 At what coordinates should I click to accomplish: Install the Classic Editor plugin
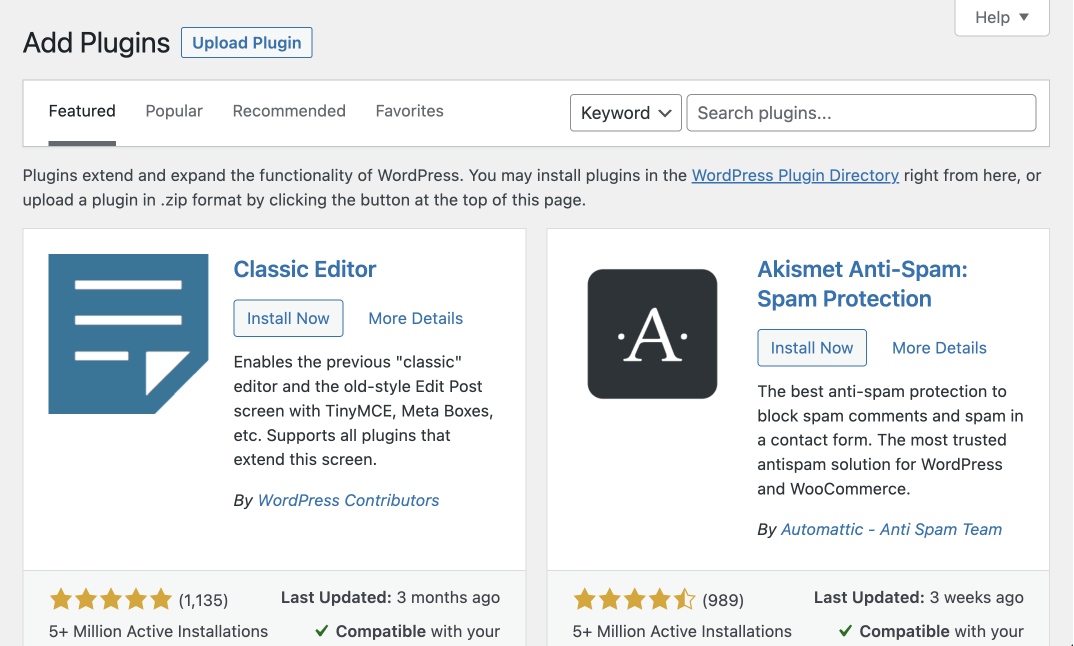[288, 318]
